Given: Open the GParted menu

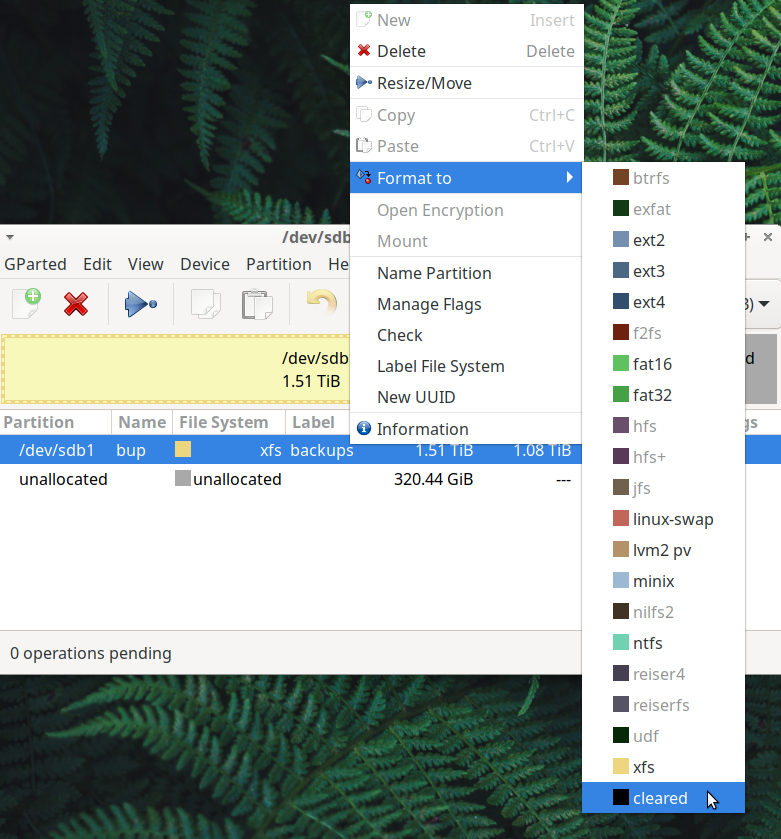Looking at the screenshot, I should 35,264.
